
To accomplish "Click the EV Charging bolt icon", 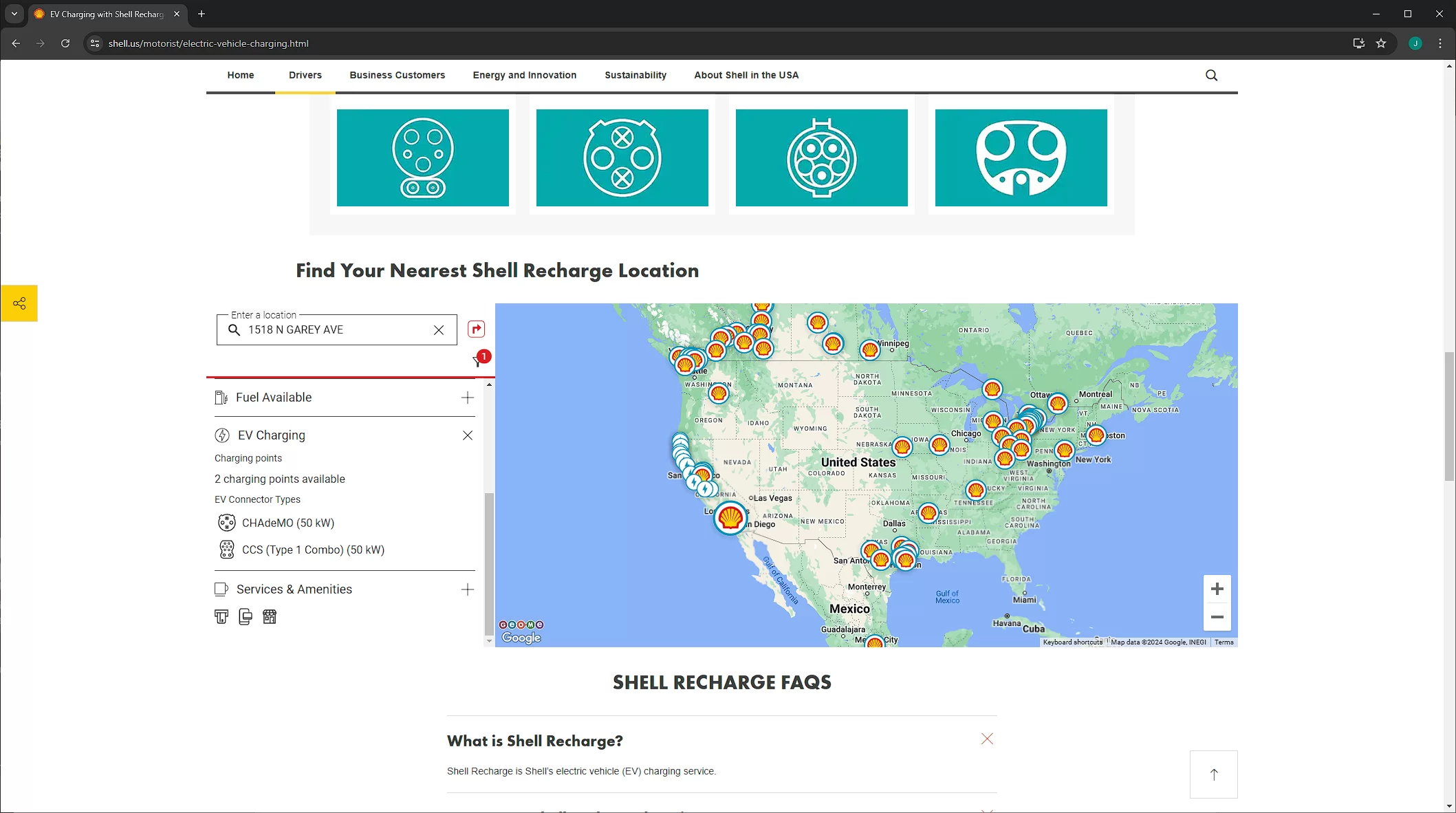I will click(222, 435).
